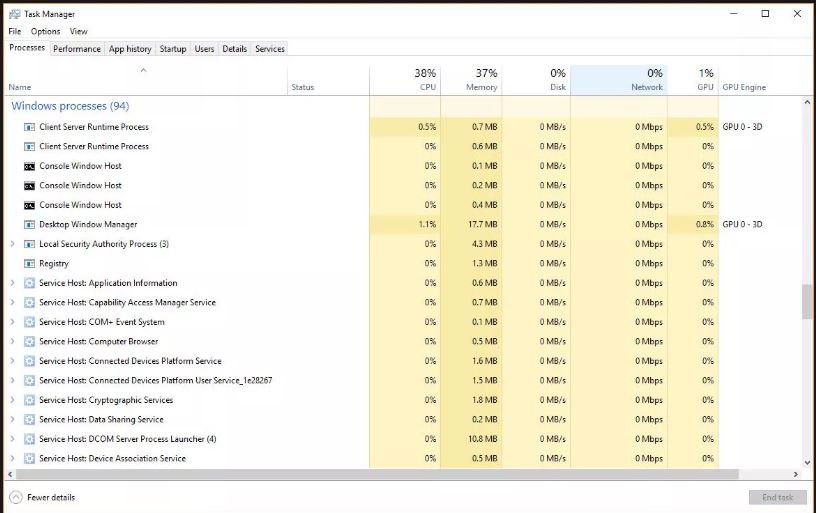Expand Service Host: Connected Devices Platform Service

[12, 361]
